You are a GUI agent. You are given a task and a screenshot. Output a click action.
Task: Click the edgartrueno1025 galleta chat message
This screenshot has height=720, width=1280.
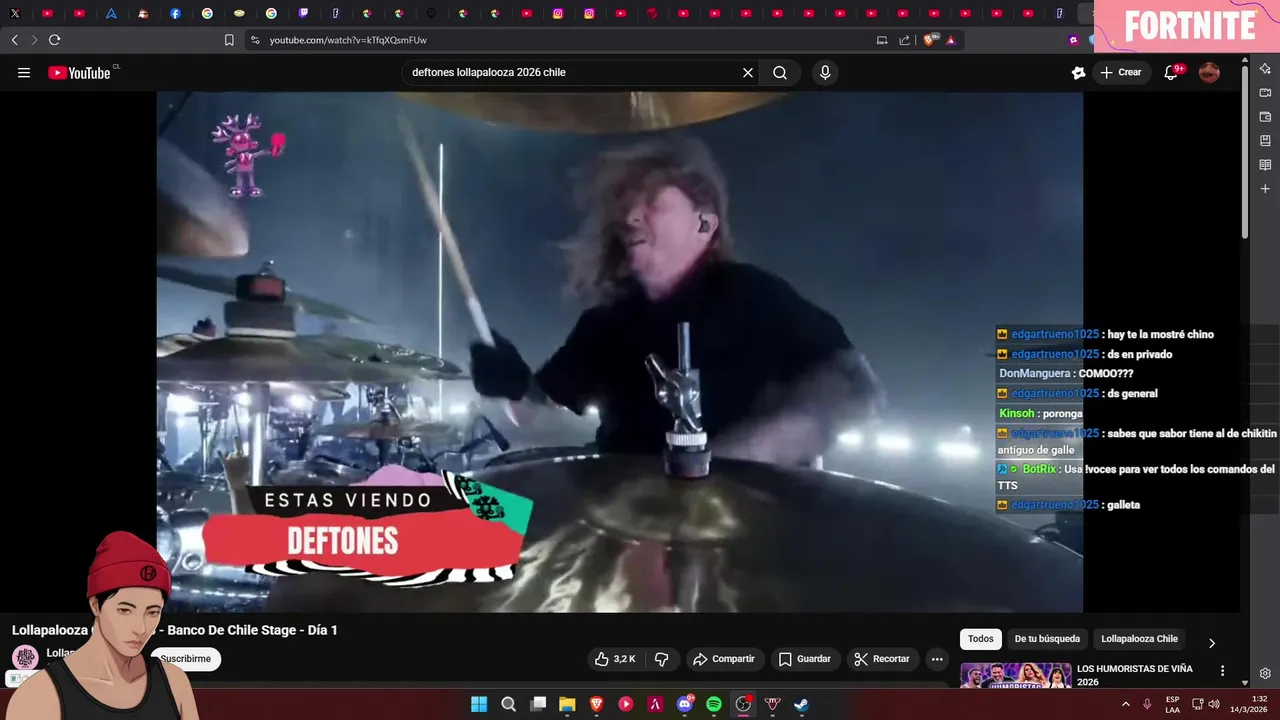1067,505
